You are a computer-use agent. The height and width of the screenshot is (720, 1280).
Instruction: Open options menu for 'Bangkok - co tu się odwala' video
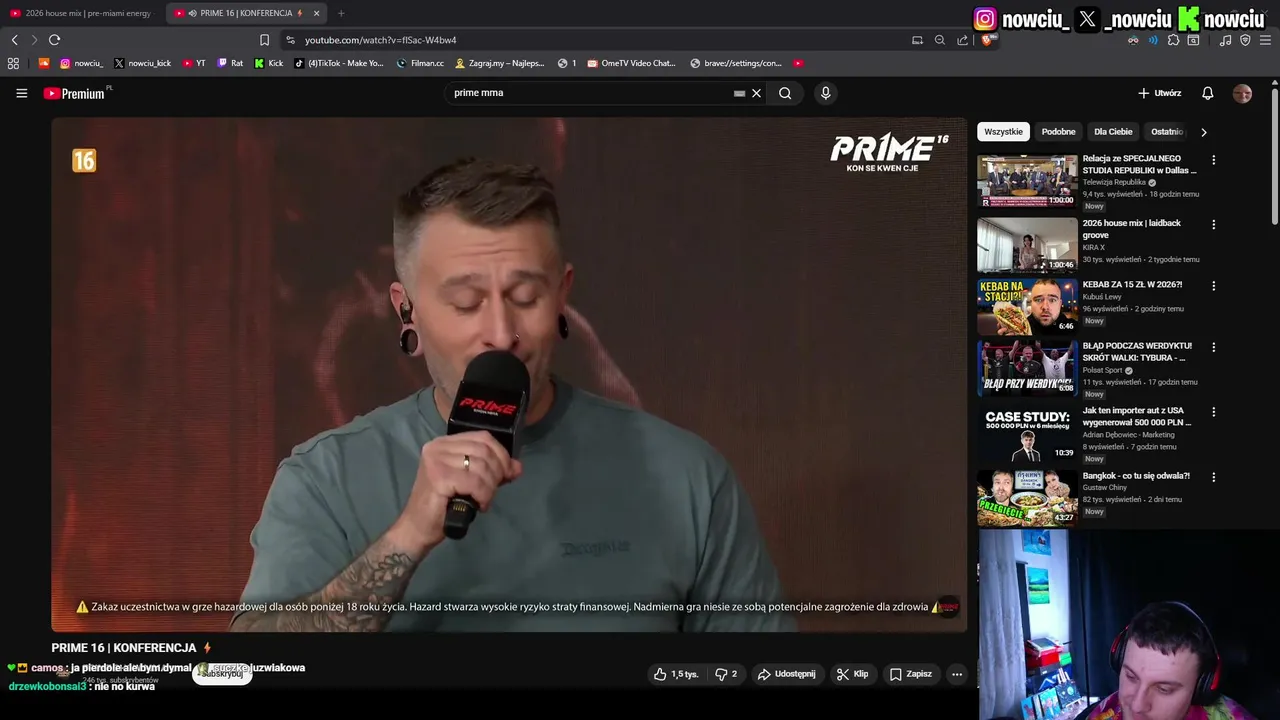[x=1213, y=477]
